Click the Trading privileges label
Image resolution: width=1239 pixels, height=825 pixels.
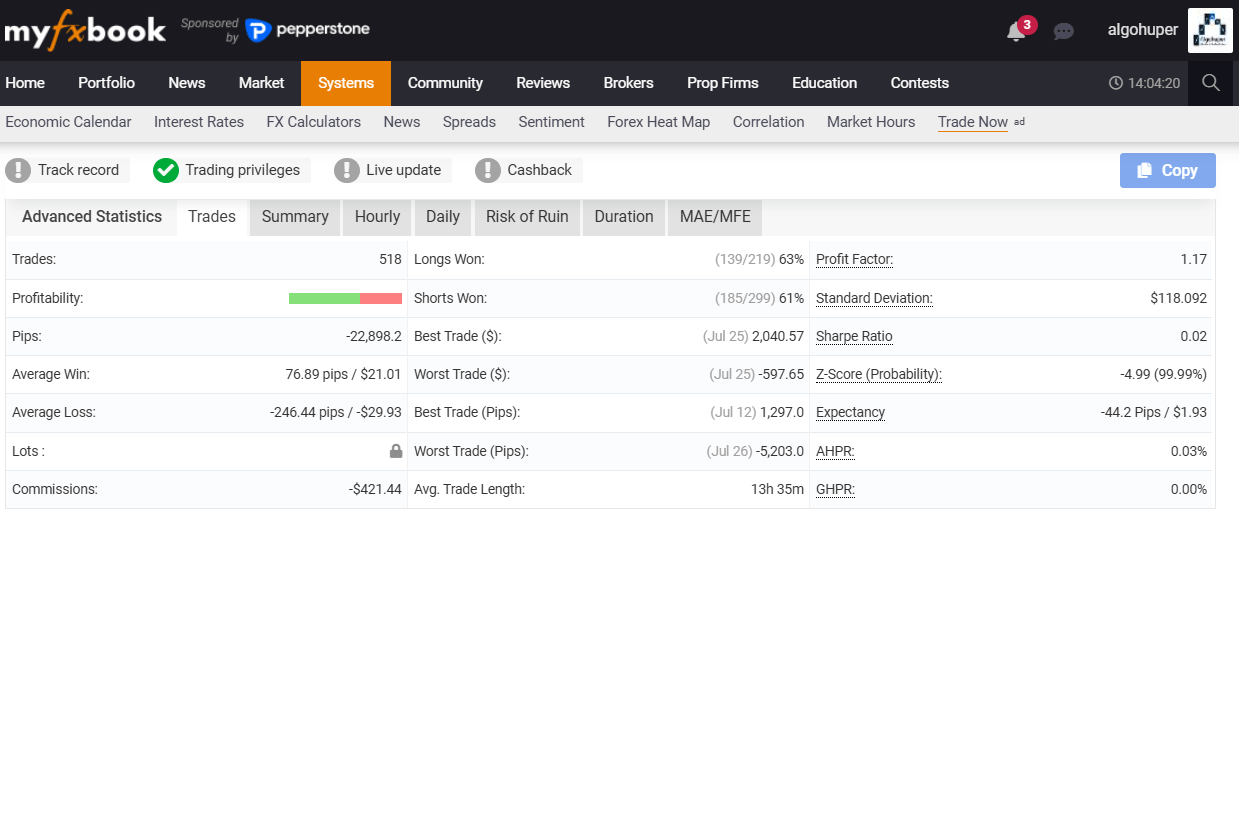point(243,170)
